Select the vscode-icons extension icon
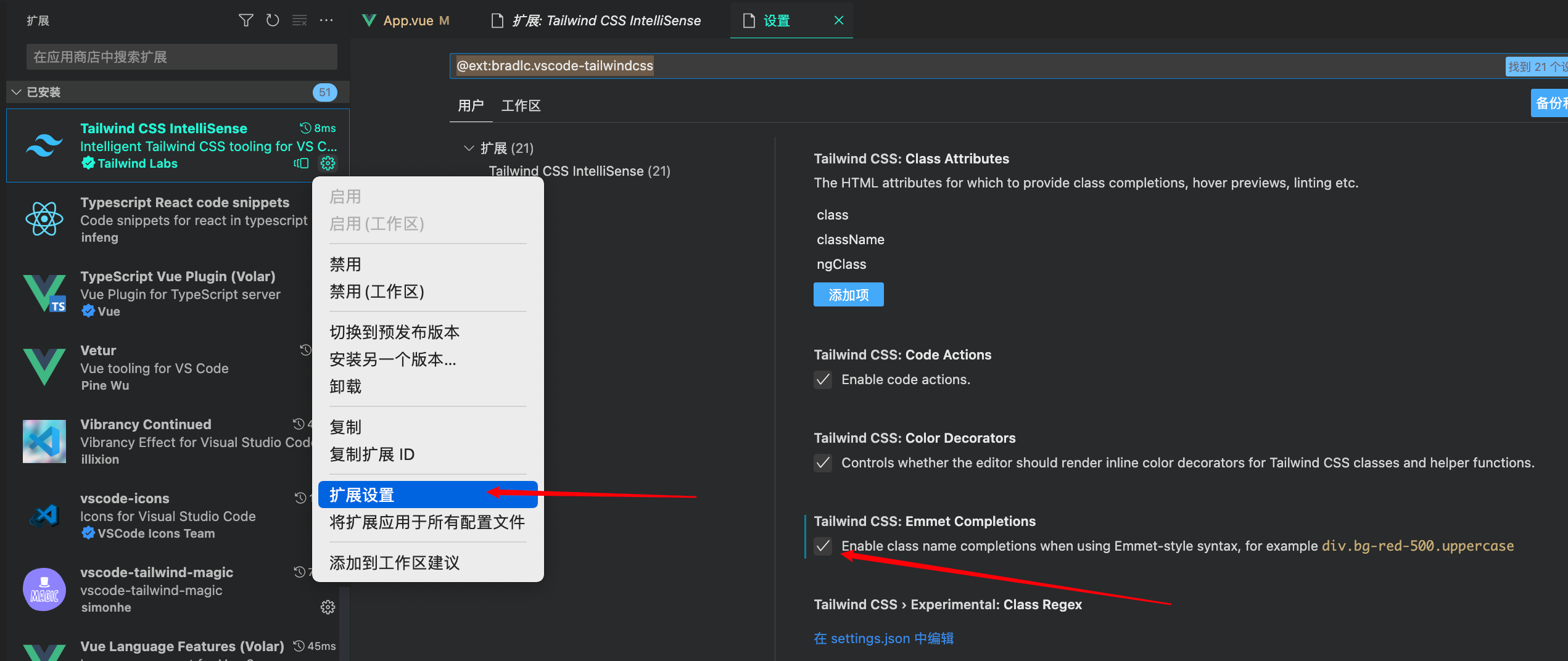 [x=44, y=515]
